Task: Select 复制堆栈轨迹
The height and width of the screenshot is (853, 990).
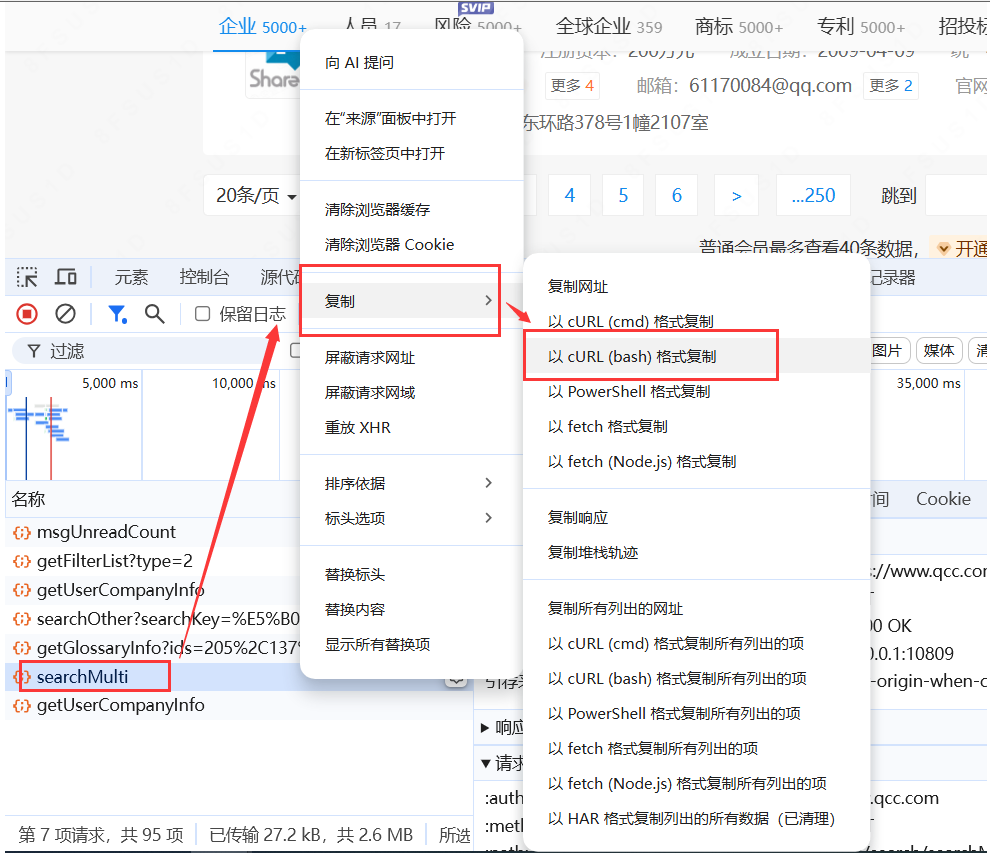Action: click(592, 552)
